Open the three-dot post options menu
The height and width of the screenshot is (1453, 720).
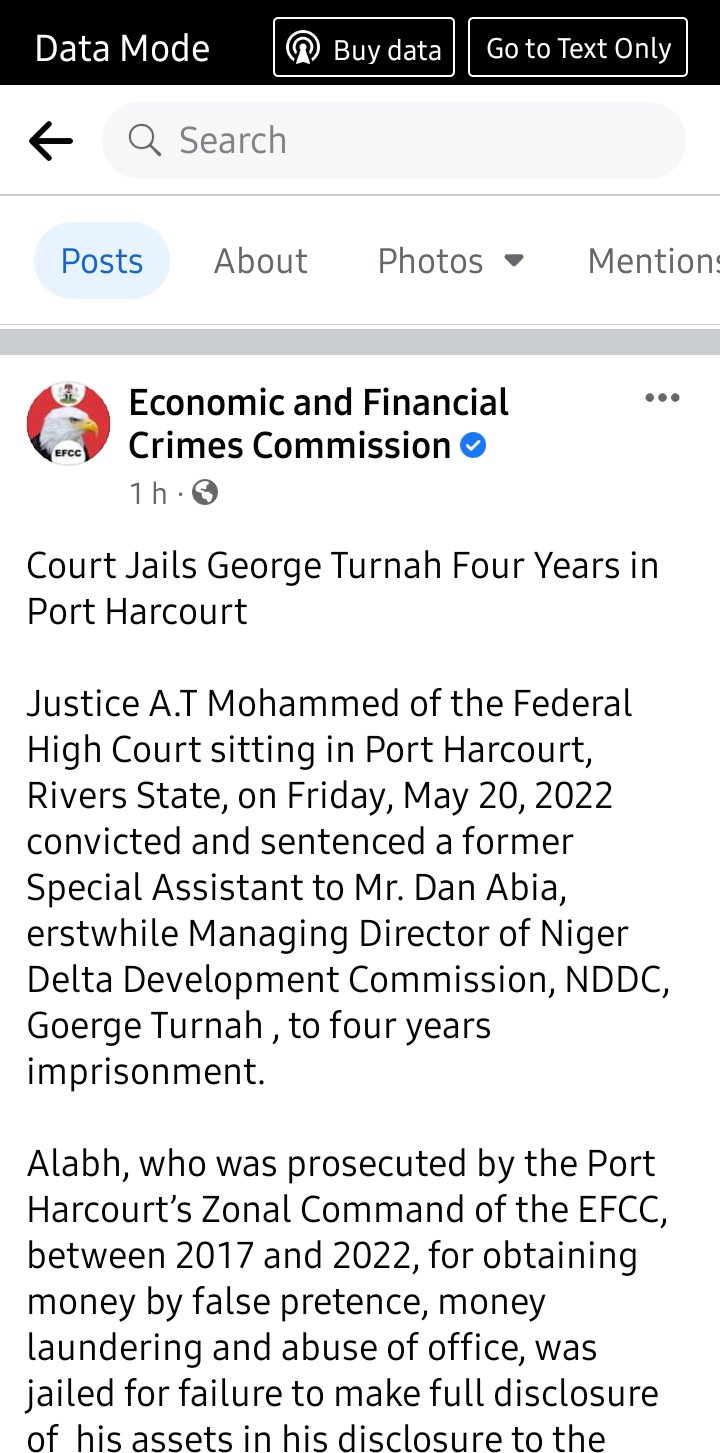662,398
